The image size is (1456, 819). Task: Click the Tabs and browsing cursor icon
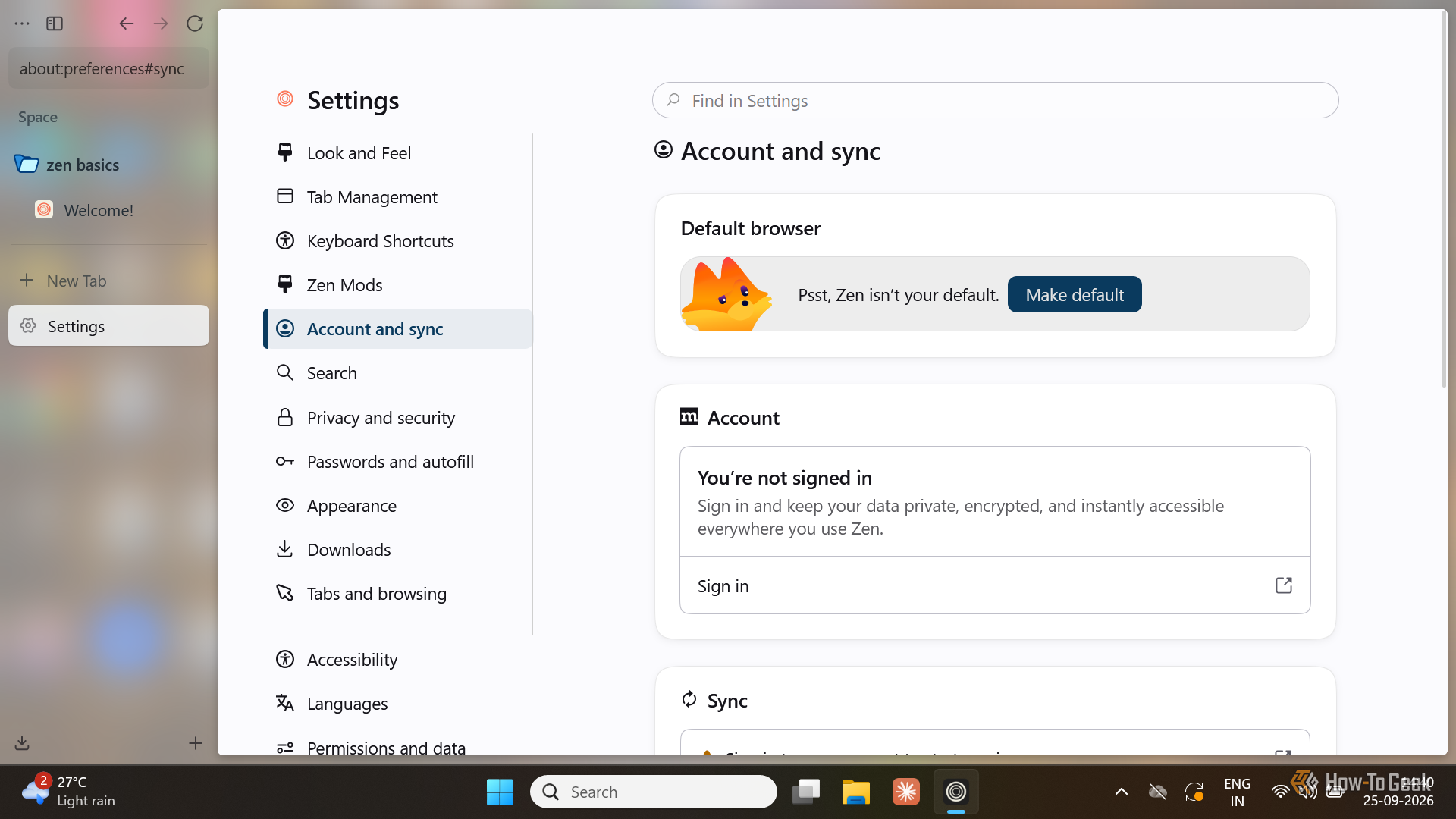[285, 593]
